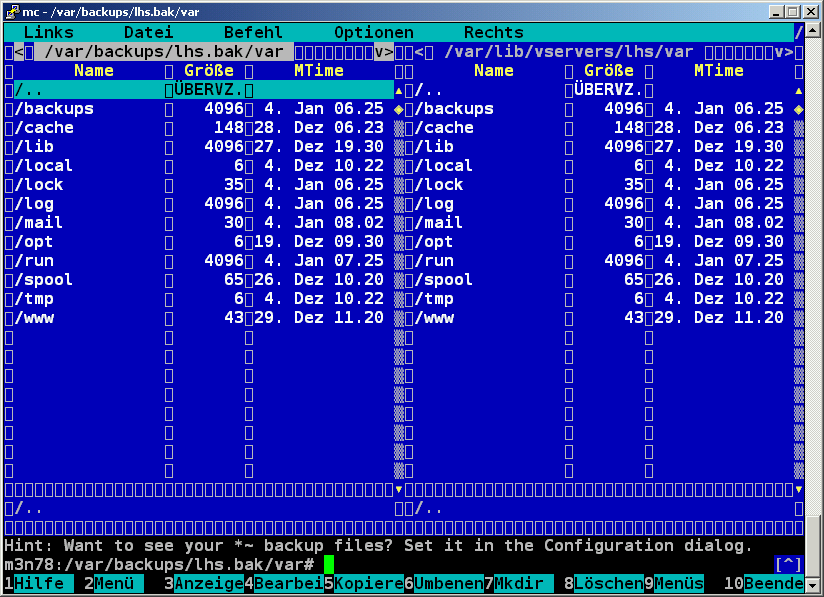Open the Links menu
This screenshot has height=597, width=824.
pos(48,32)
